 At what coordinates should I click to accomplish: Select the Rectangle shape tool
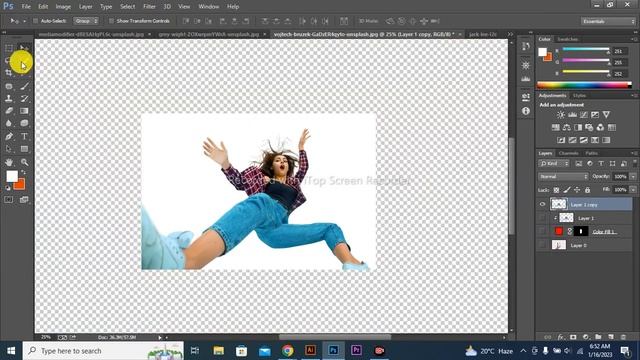(24, 149)
